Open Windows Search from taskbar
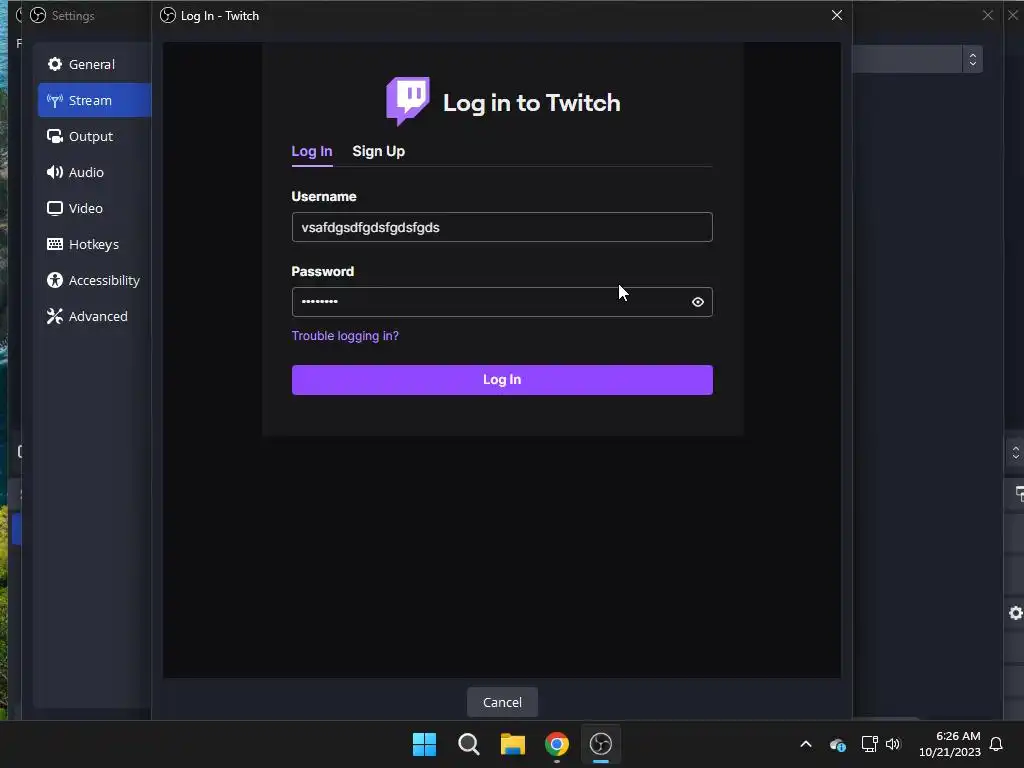Screen dimensions: 1024x768 click(468, 744)
